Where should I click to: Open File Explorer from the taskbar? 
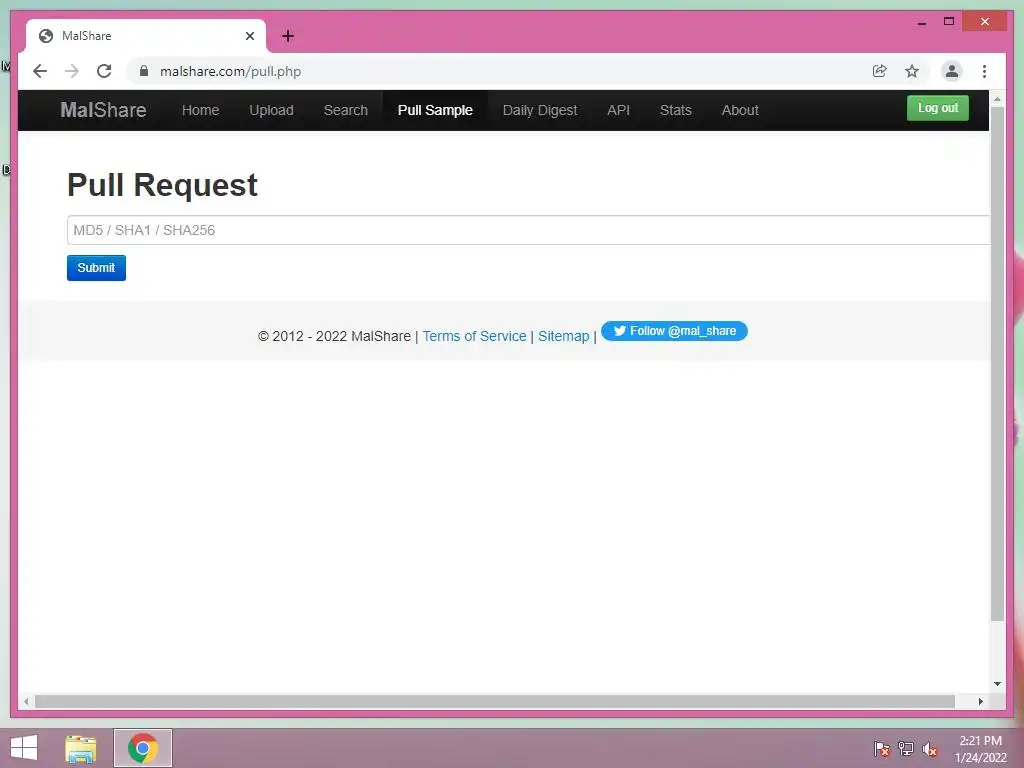pyautogui.click(x=81, y=748)
